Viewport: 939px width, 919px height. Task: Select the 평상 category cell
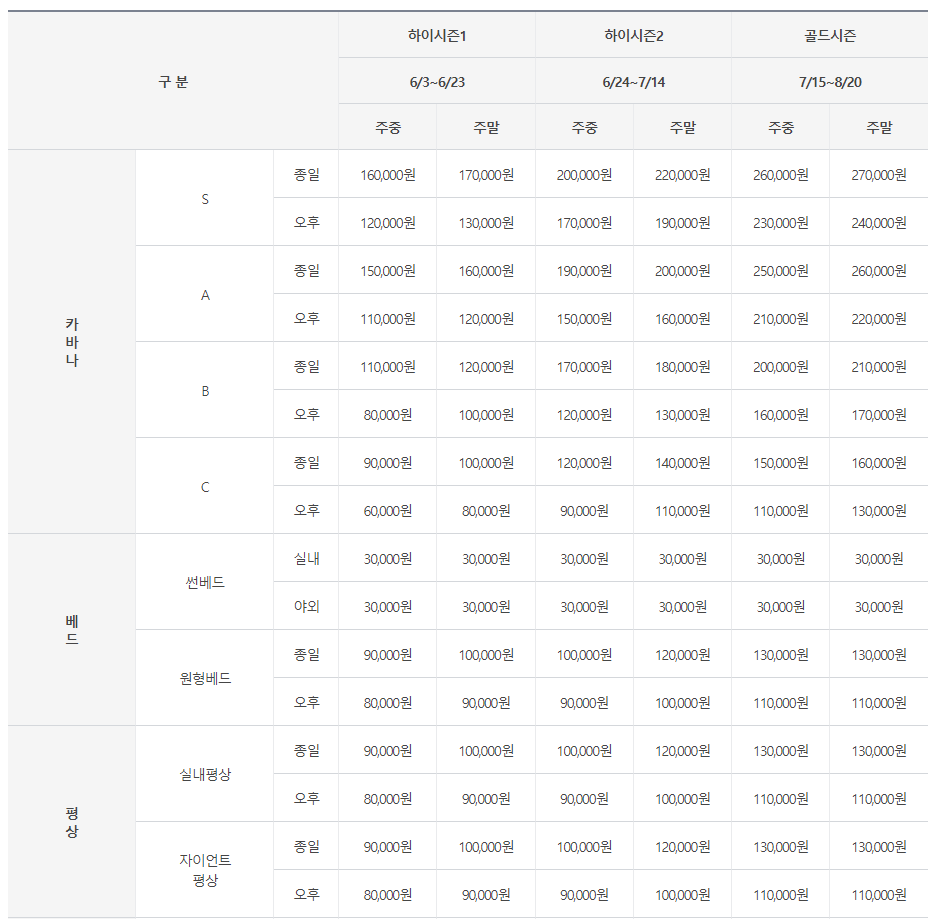tap(72, 822)
